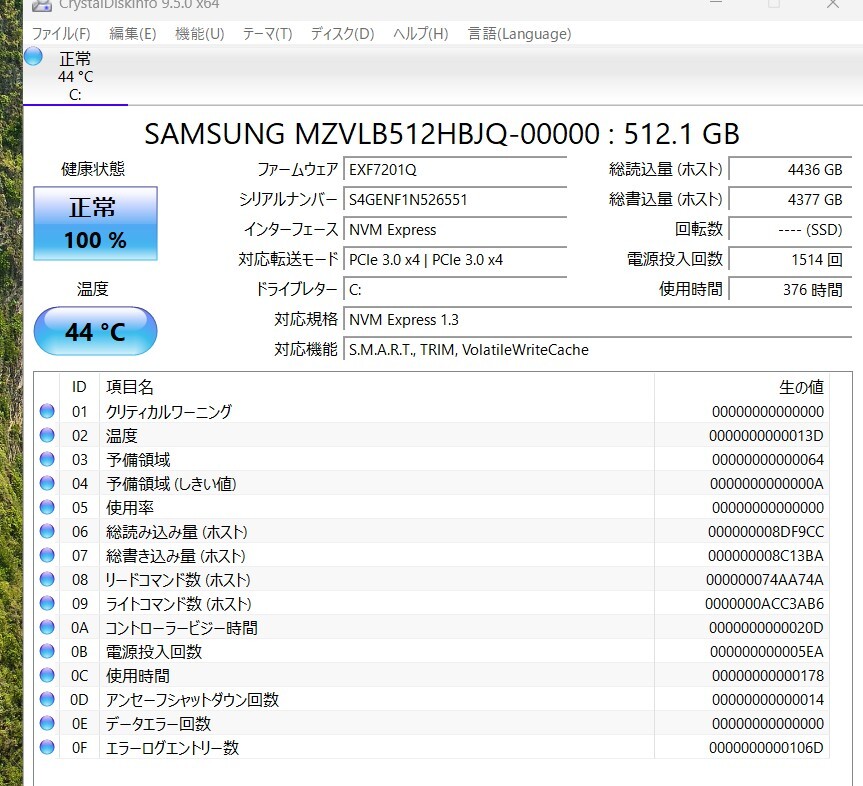Click status orb beside エラーログエントリー数 row
The width and height of the screenshot is (863, 786).
coord(47,748)
